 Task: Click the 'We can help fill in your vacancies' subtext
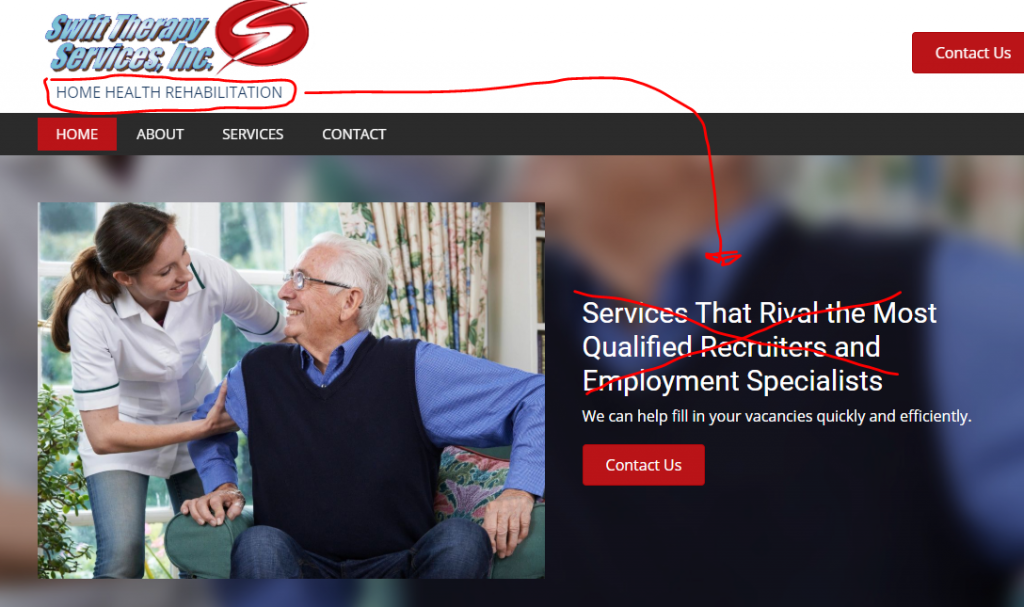pos(776,416)
